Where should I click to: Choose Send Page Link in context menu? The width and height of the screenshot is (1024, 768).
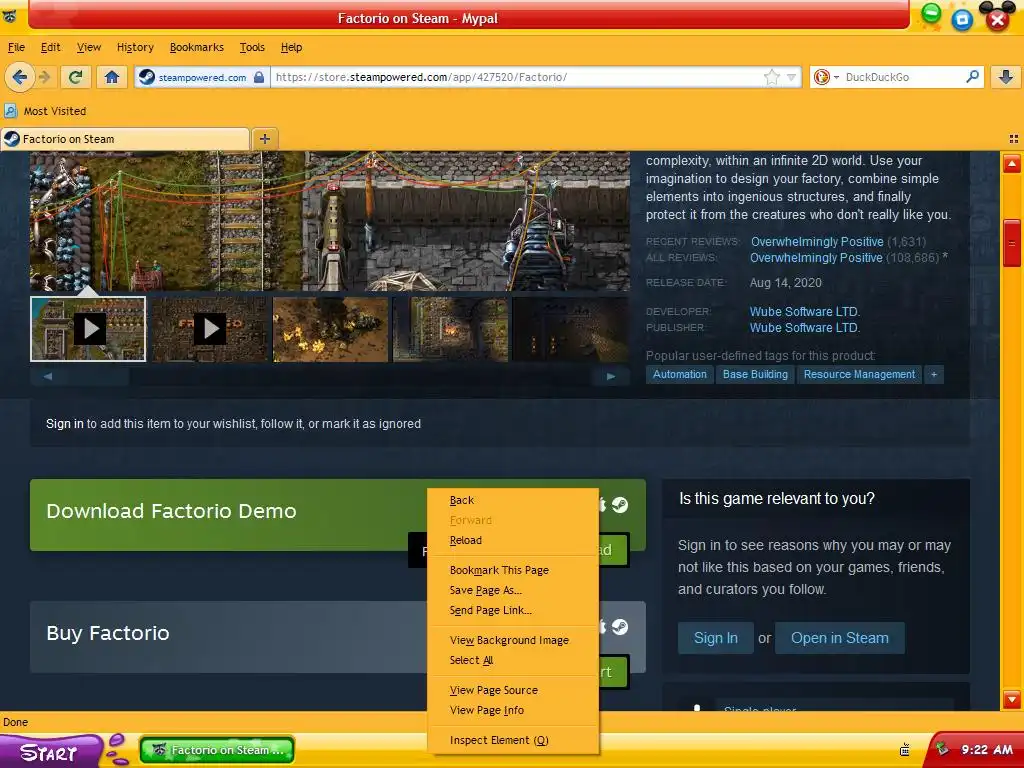point(513,611)
